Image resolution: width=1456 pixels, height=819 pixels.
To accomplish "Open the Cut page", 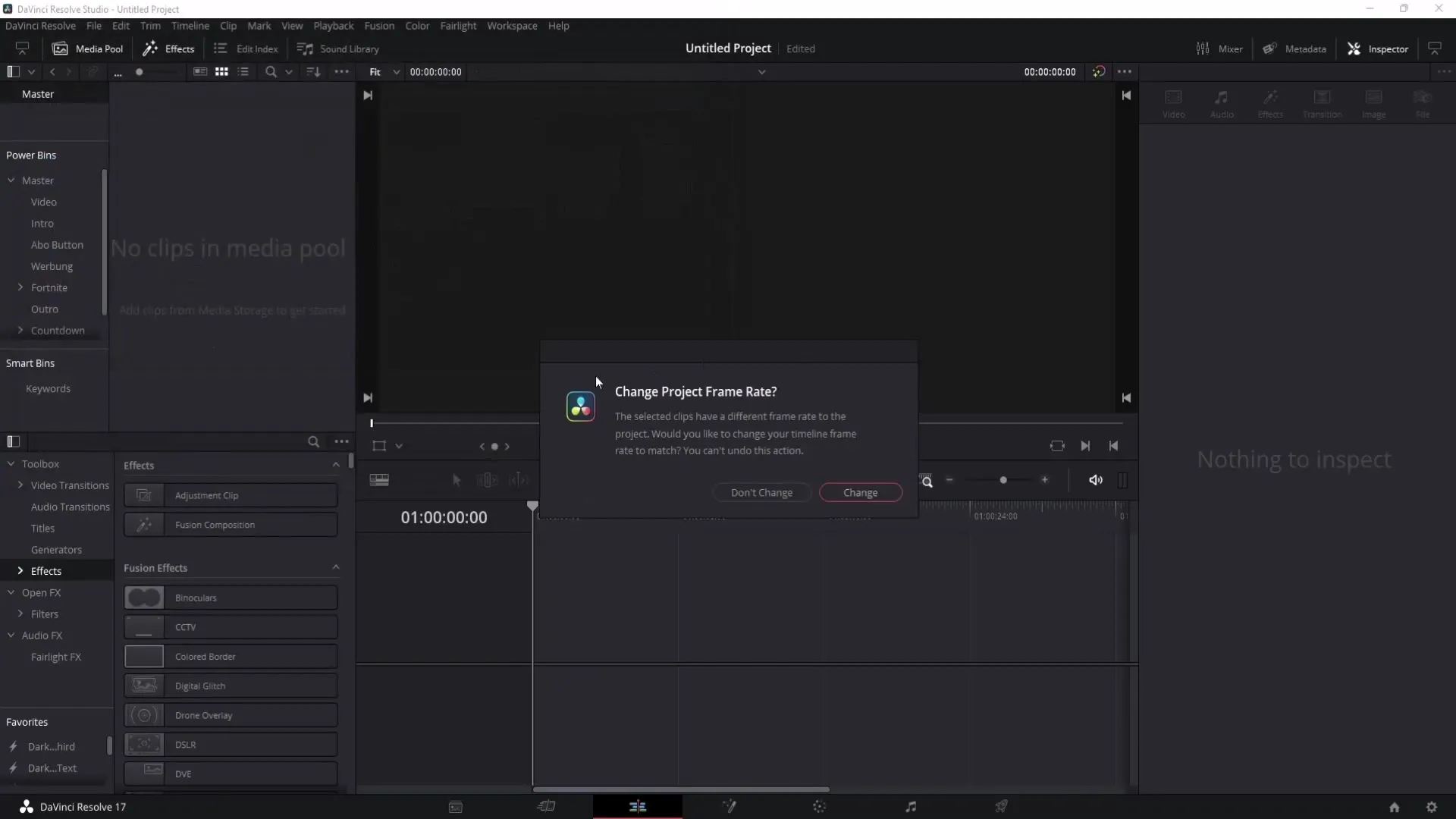I will (546, 807).
